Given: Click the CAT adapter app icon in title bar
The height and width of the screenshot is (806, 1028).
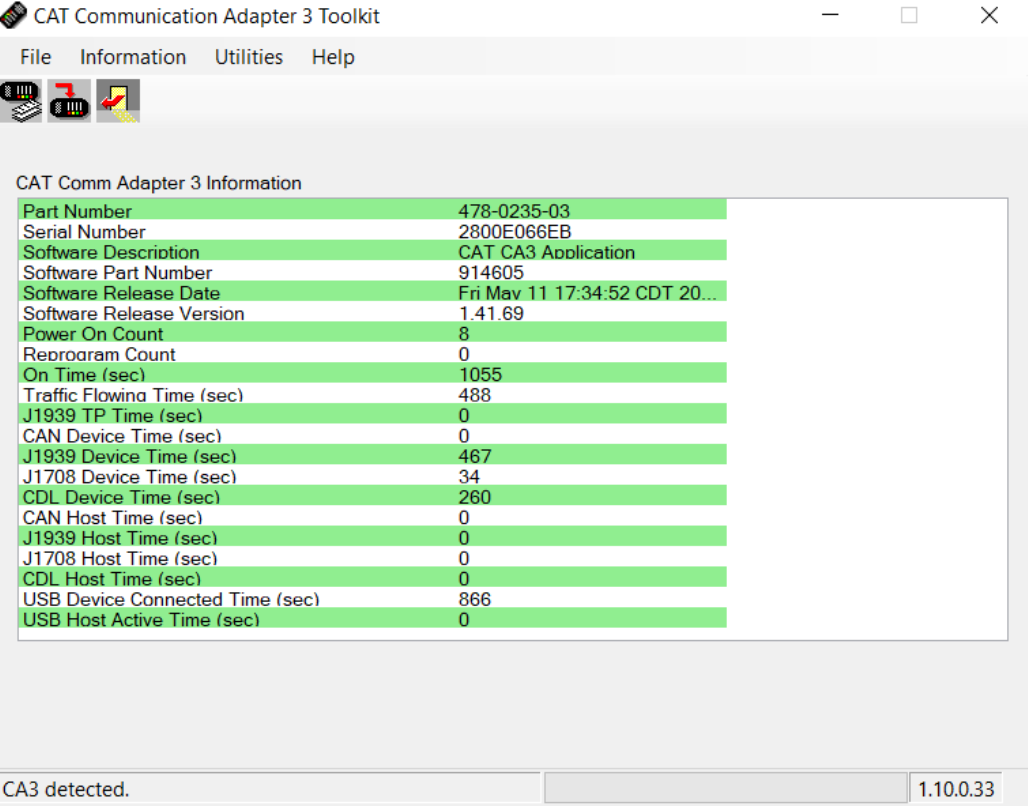Looking at the screenshot, I should tap(13, 15).
